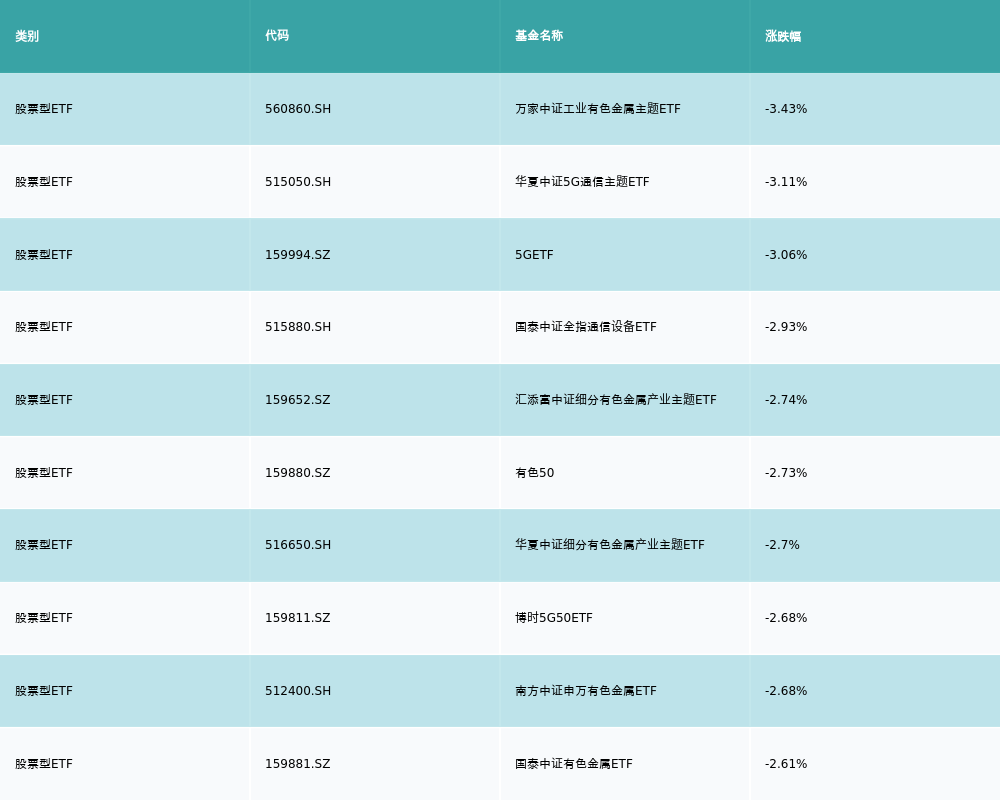Click the -3.11% change value
This screenshot has width=1000, height=800.
point(786,182)
